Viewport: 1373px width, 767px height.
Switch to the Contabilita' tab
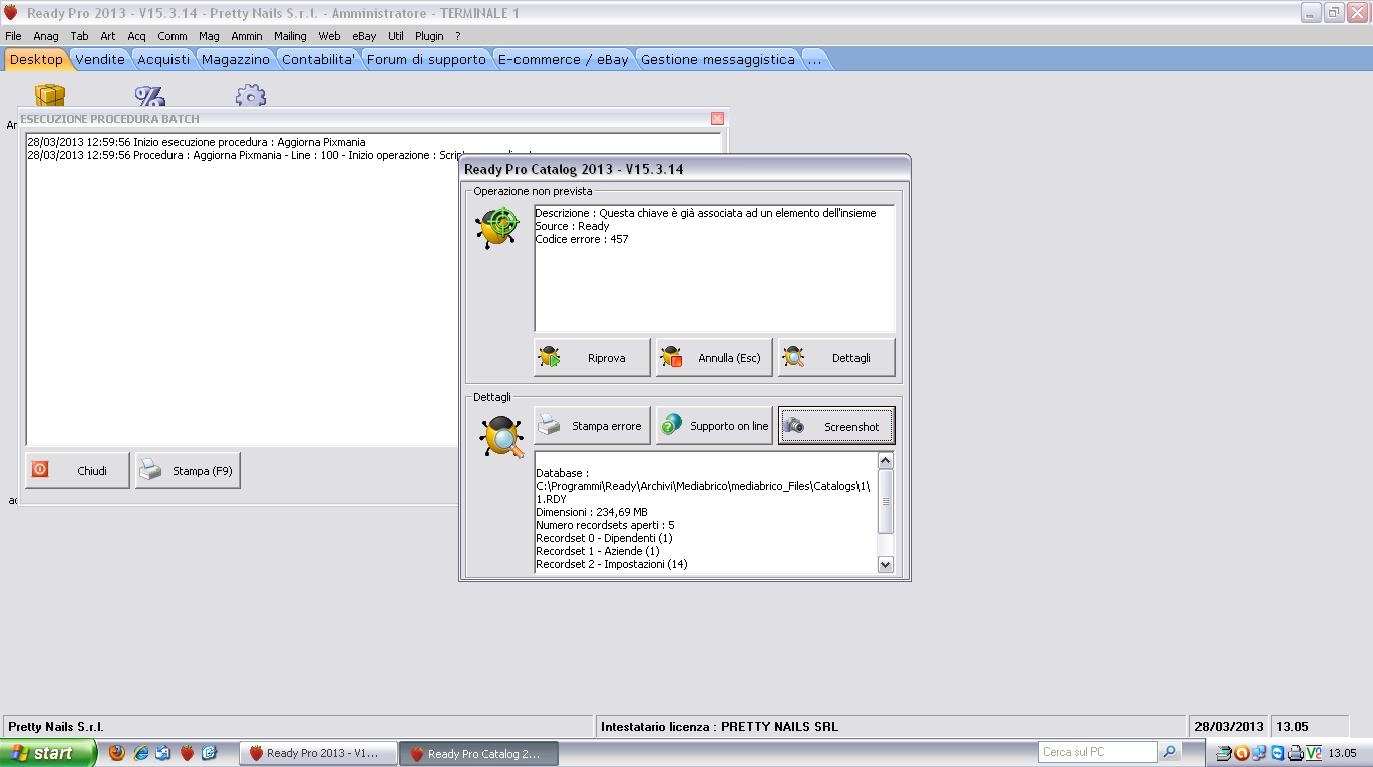coord(318,59)
